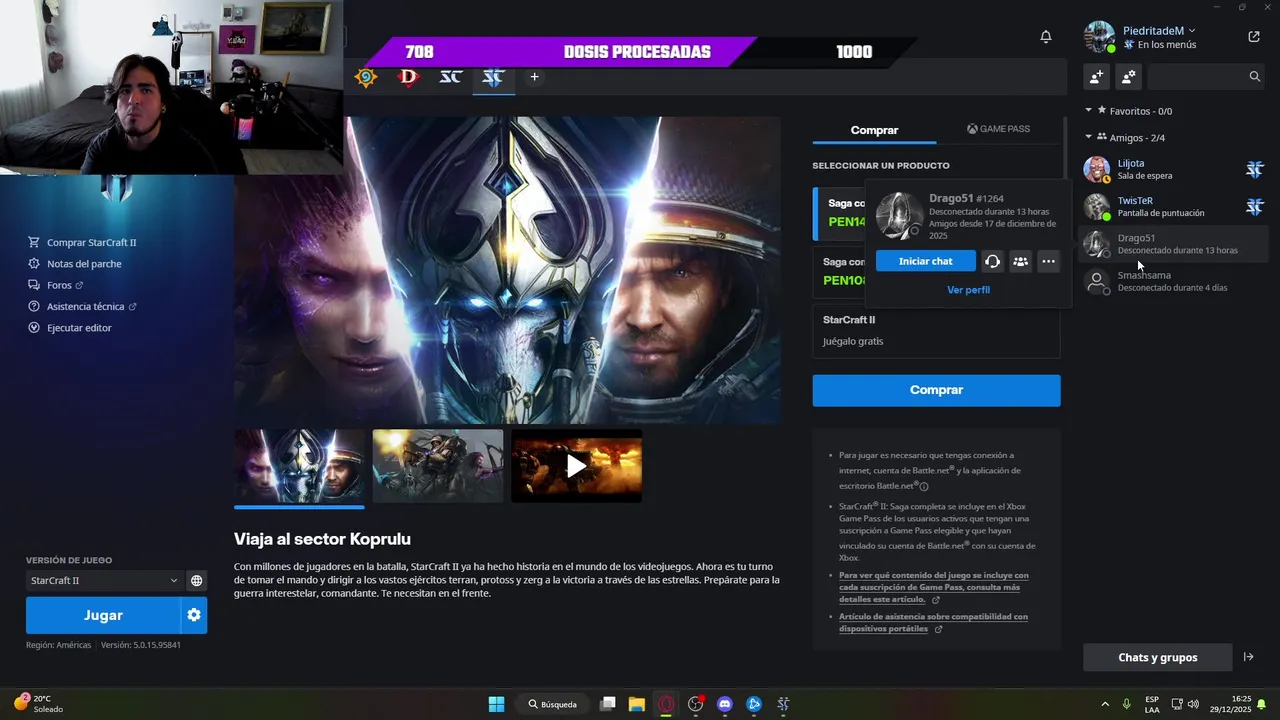Click the region globe icon
The width and height of the screenshot is (1280, 720).
pyautogui.click(x=197, y=580)
